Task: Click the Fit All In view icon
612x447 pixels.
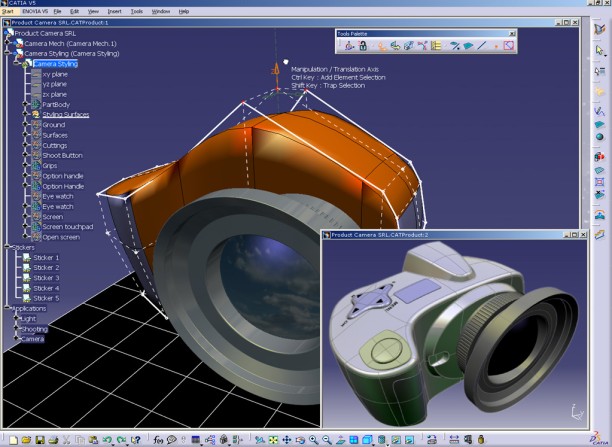Action: click(273, 440)
